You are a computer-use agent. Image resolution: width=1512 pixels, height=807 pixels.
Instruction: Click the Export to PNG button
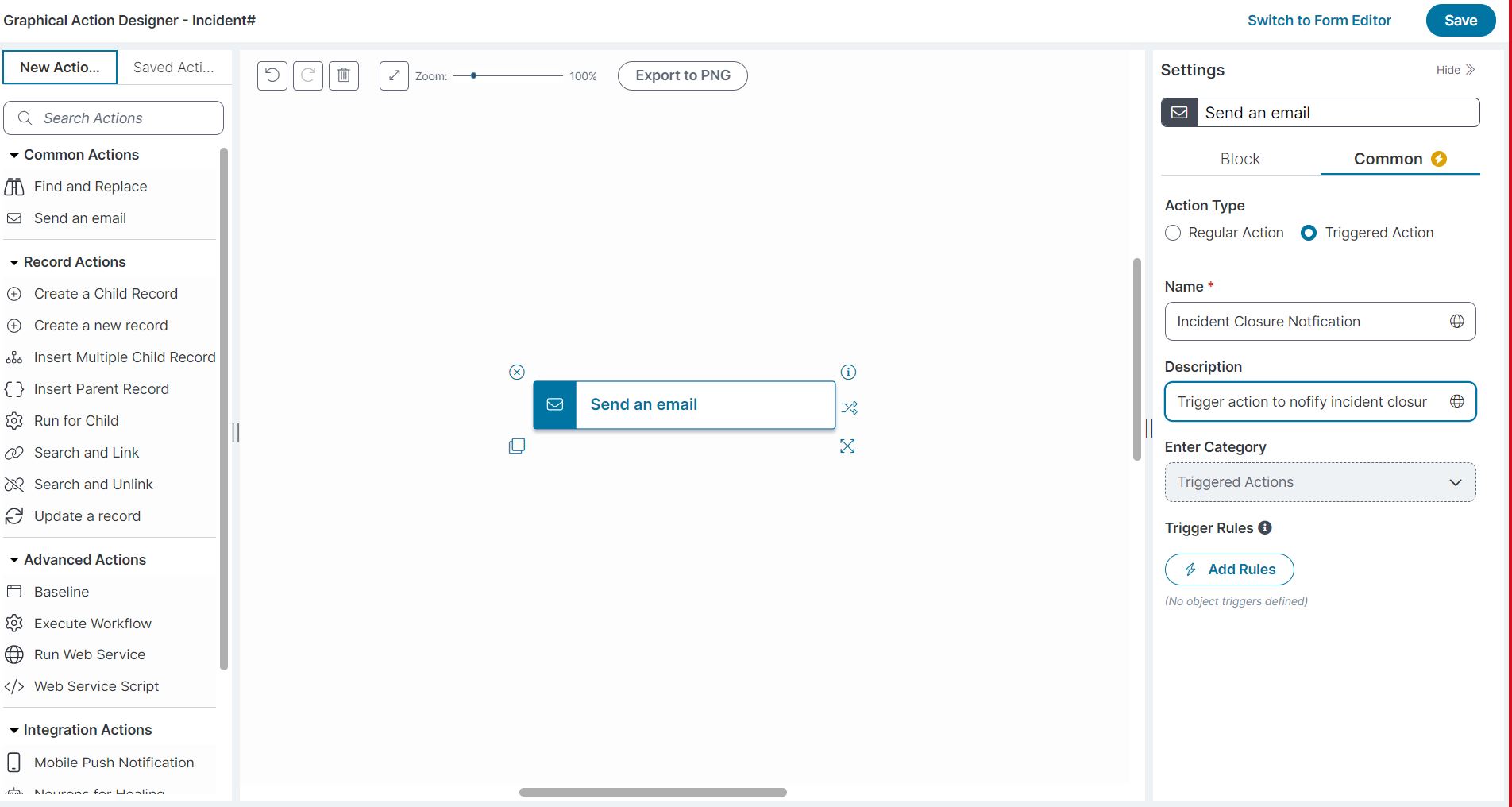[x=681, y=75]
